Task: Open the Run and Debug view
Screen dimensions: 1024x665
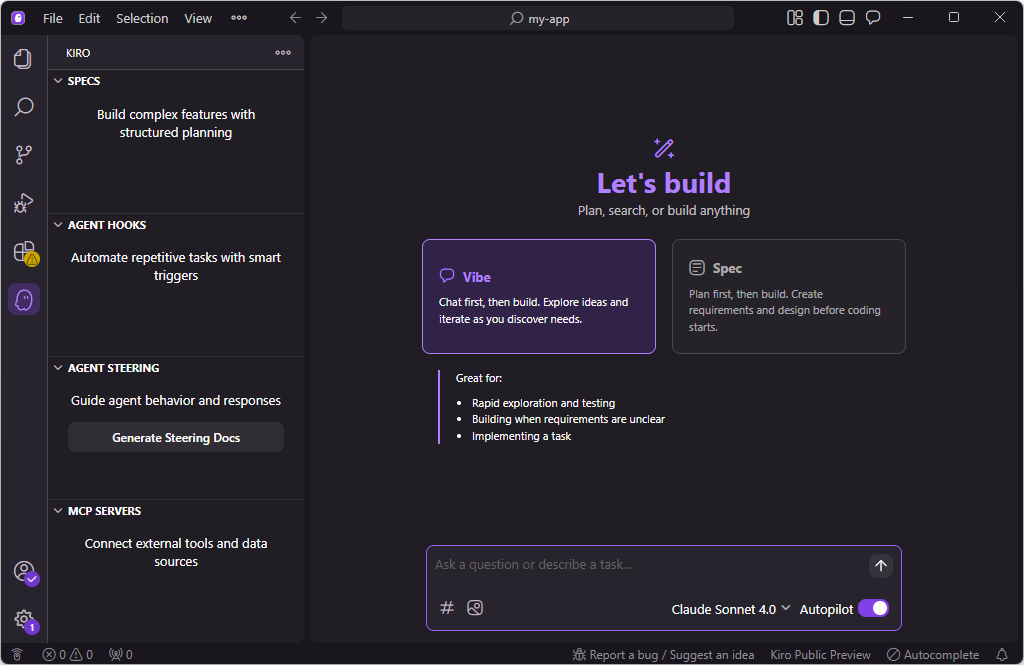Action: [23, 203]
